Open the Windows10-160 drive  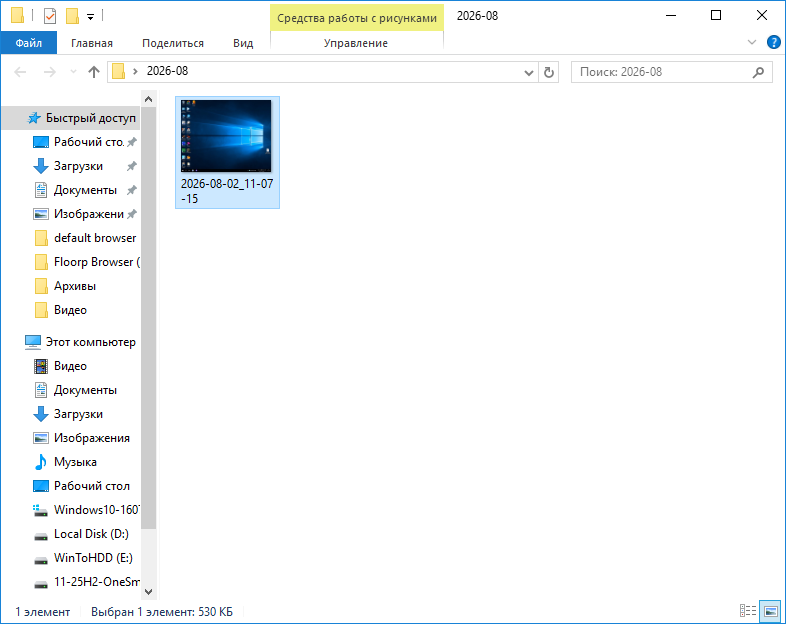97,510
